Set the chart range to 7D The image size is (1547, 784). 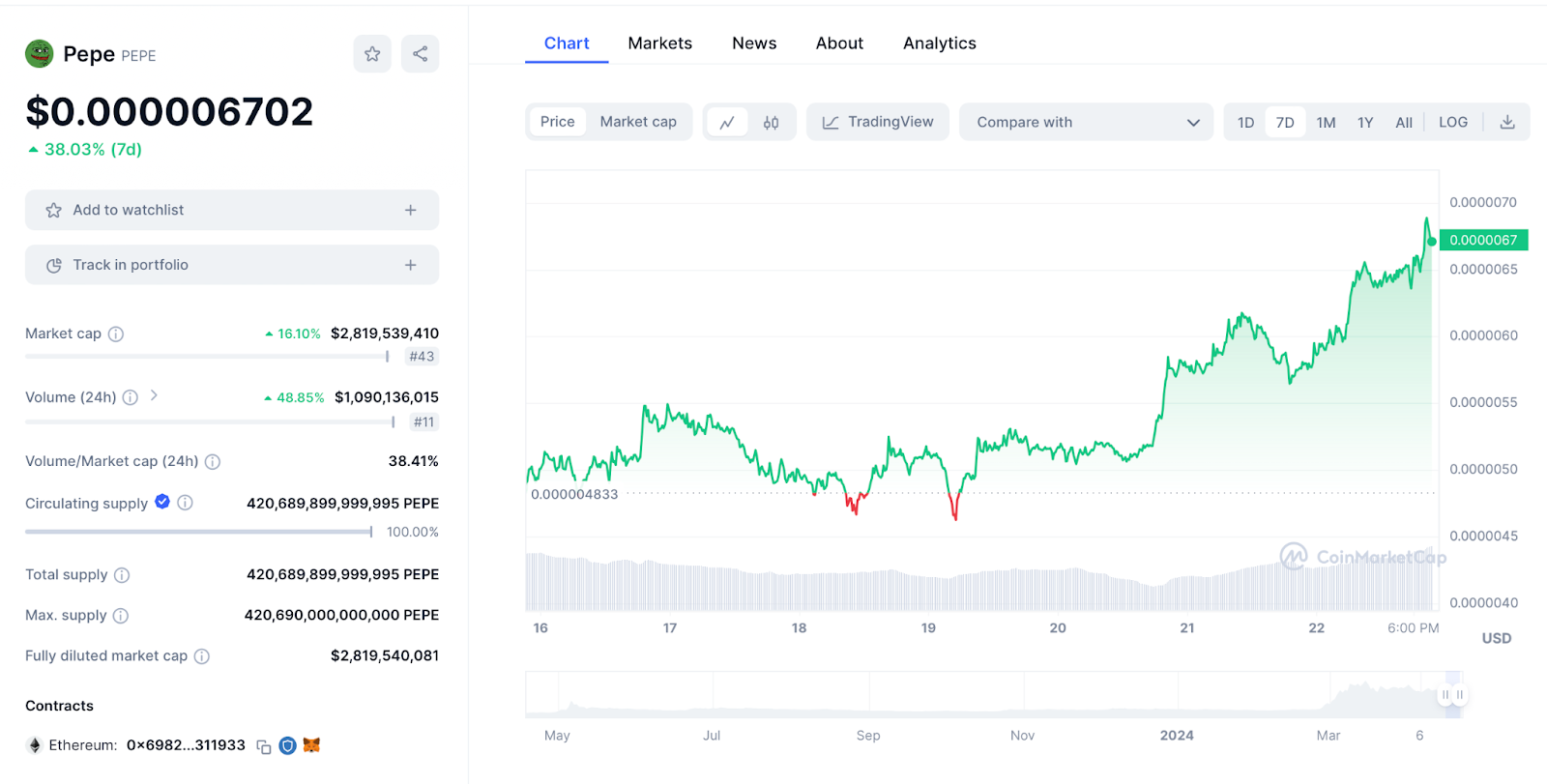pyautogui.click(x=1285, y=123)
